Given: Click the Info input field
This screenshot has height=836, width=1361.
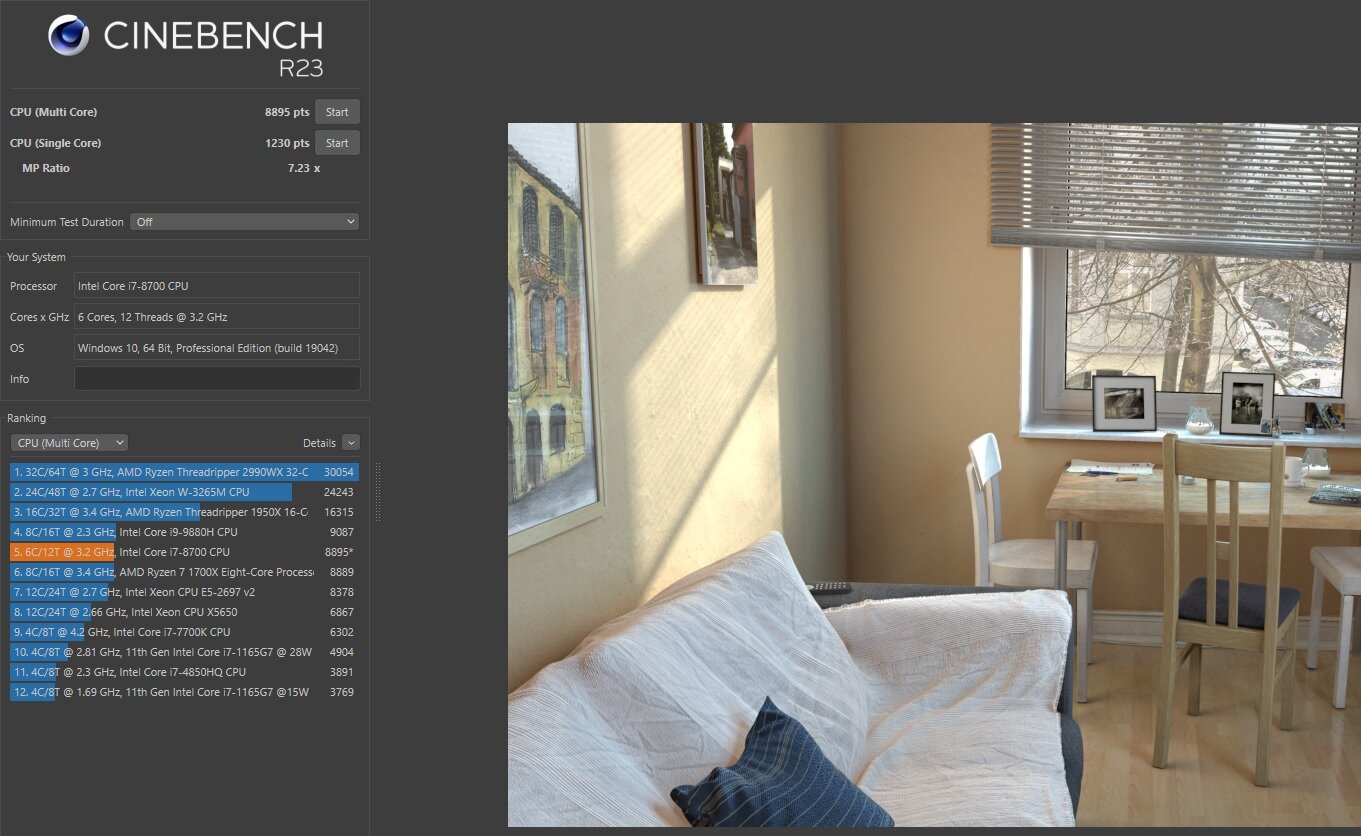Looking at the screenshot, I should click(x=217, y=379).
